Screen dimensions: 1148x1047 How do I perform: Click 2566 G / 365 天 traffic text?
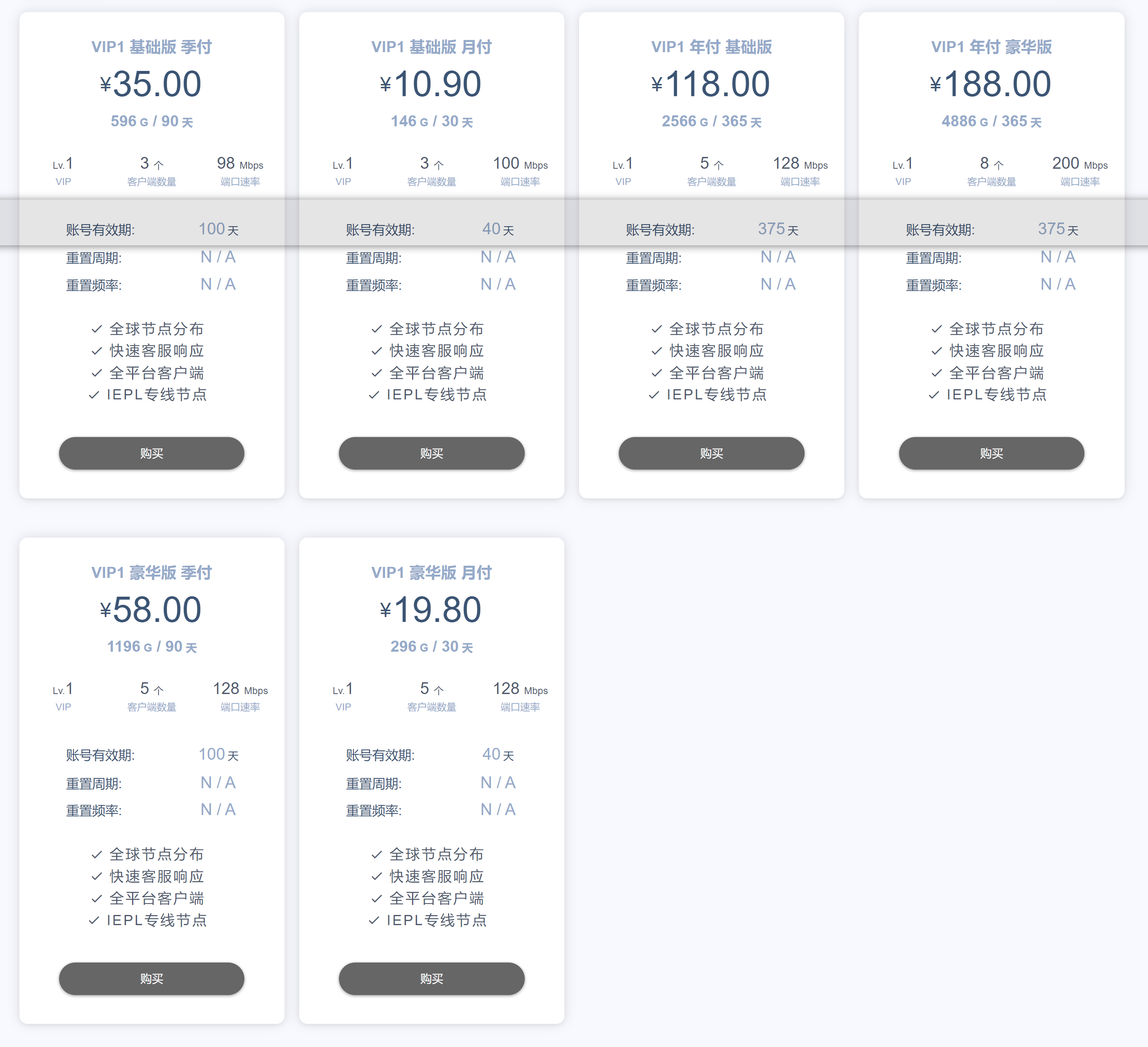tap(711, 121)
